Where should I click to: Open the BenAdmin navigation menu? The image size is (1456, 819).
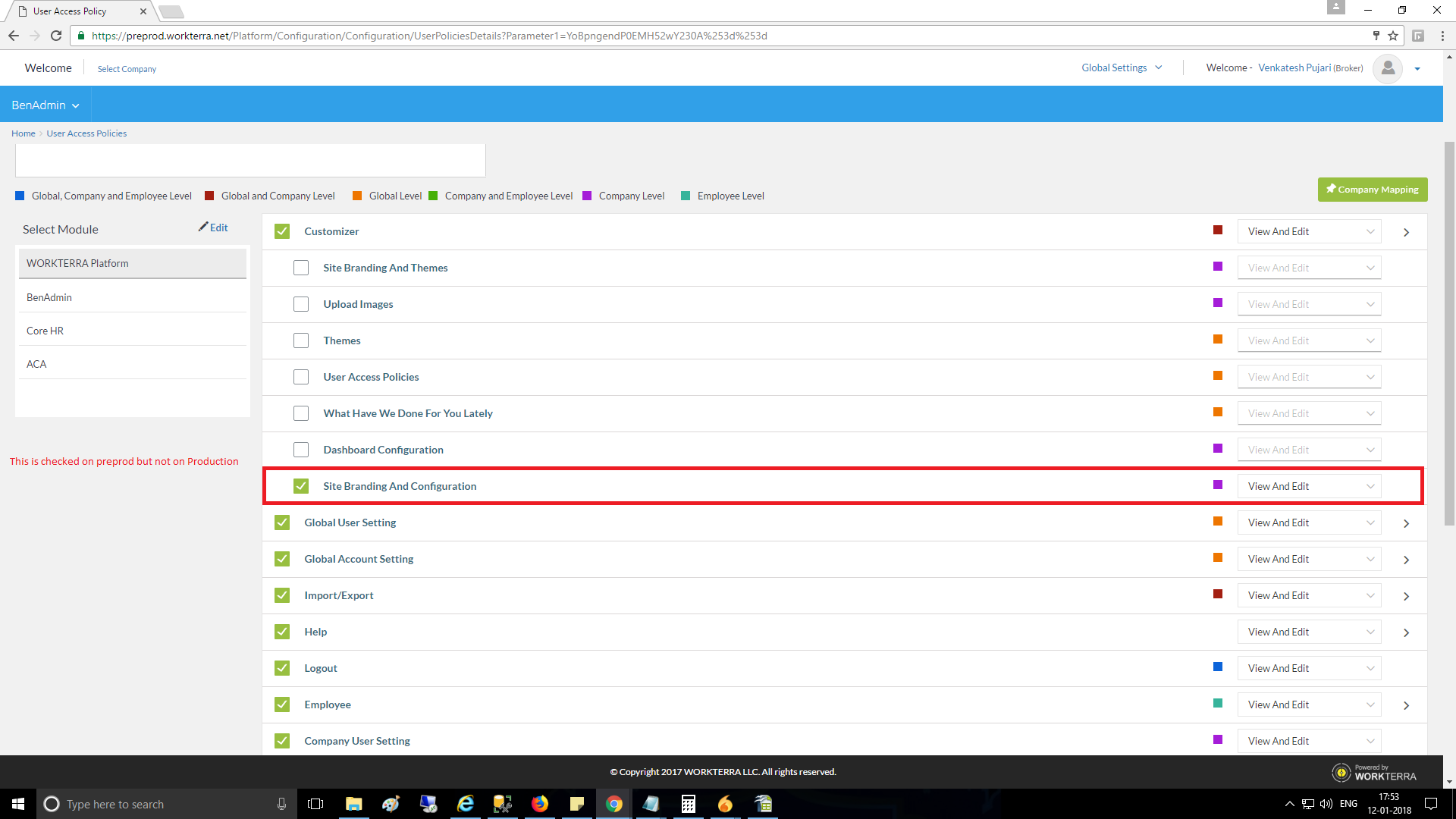[45, 105]
